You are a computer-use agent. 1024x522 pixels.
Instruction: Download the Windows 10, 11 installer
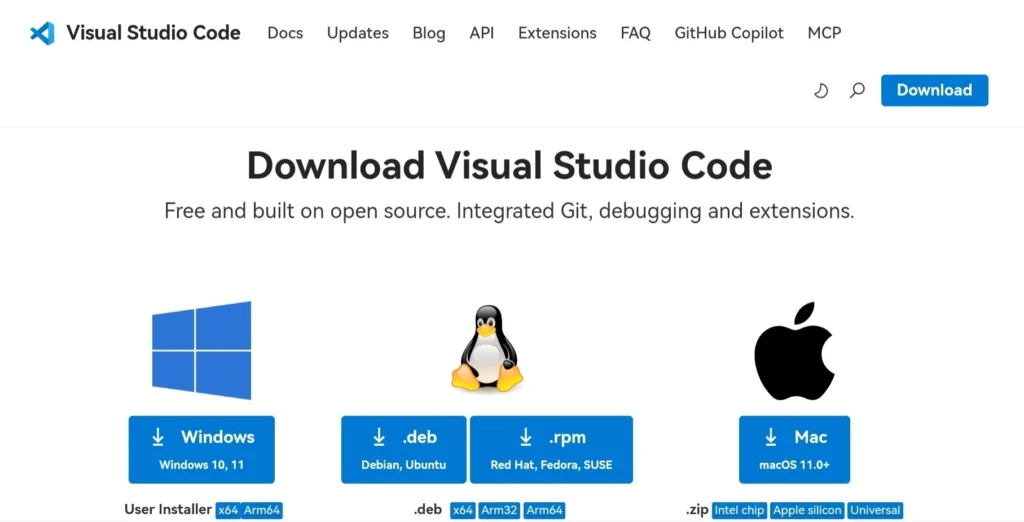(x=202, y=449)
